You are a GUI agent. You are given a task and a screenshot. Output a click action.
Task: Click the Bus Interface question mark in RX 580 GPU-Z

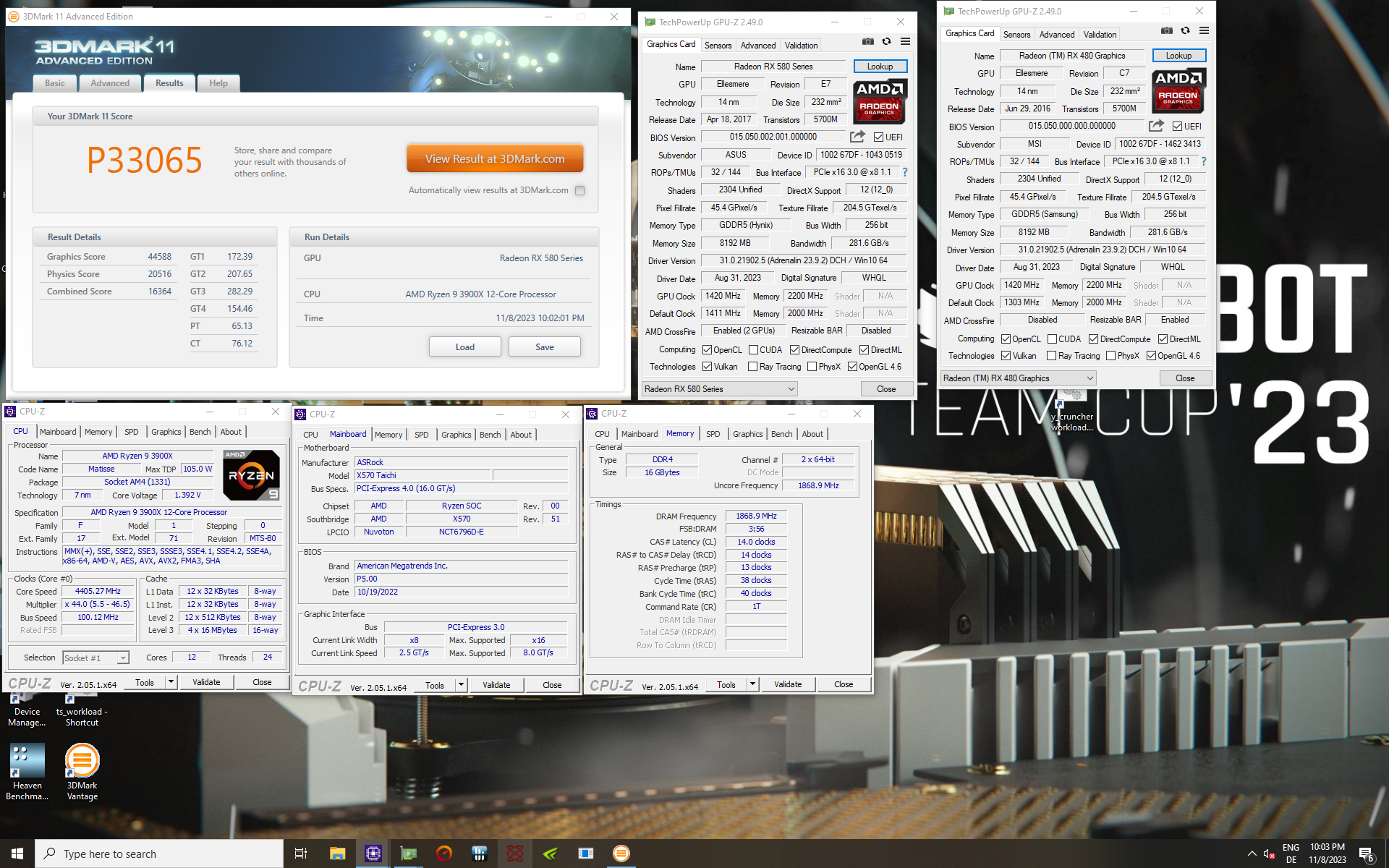point(904,172)
